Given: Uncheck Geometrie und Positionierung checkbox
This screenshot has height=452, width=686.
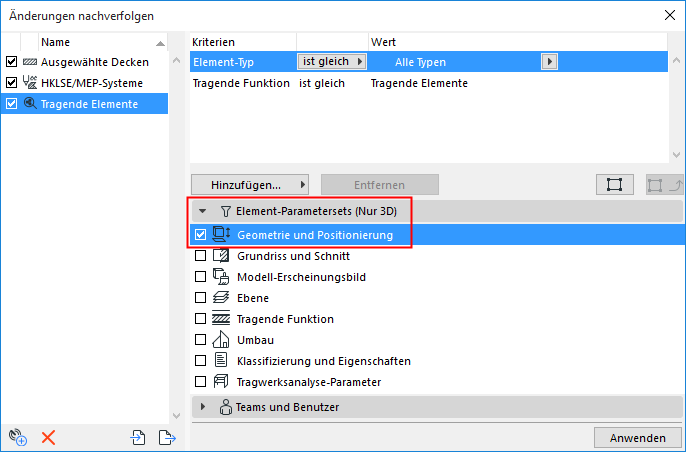Looking at the screenshot, I should 200,235.
